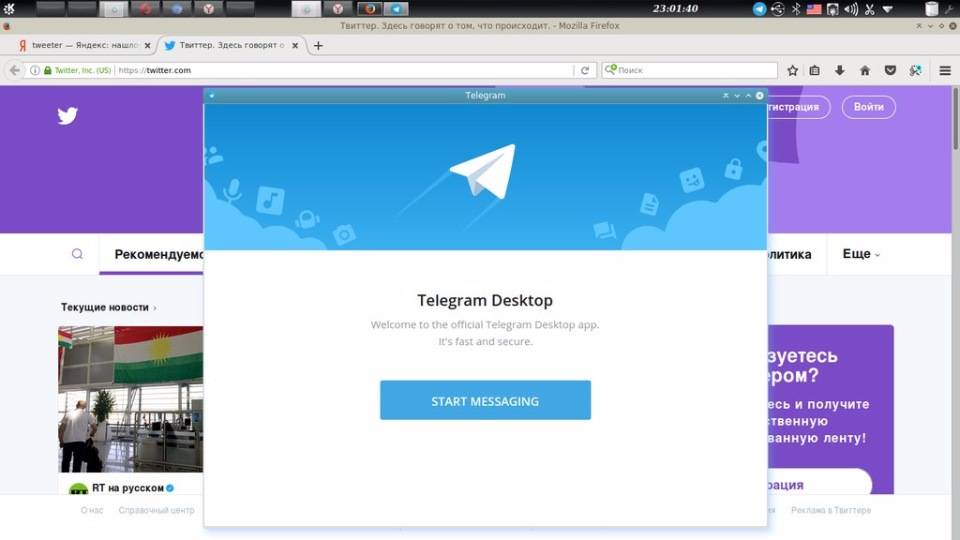Click the extension icon left of the hamburger menu

point(915,70)
